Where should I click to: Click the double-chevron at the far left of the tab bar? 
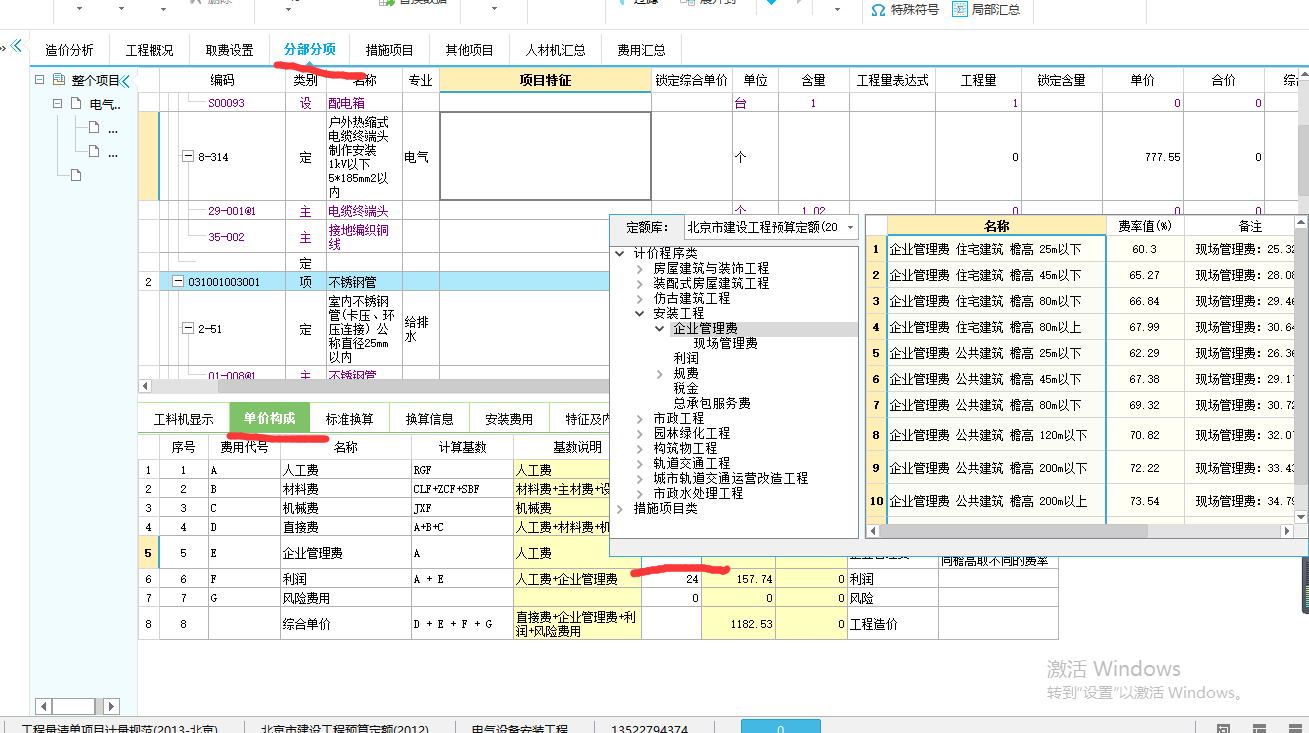click(16, 46)
